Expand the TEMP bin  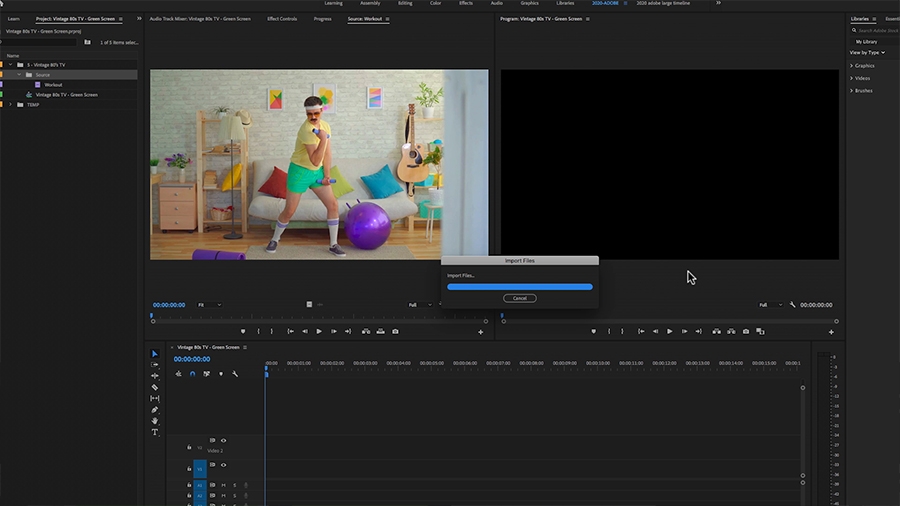(10, 105)
